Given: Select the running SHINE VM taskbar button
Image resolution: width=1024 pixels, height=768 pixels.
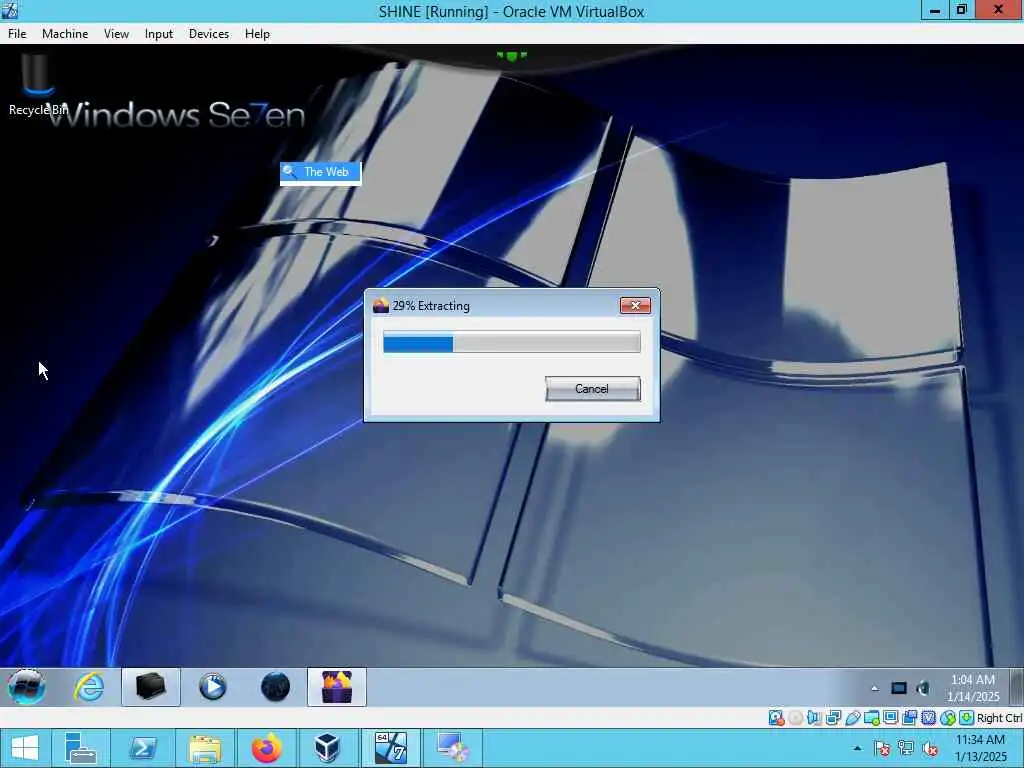Looking at the screenshot, I should point(391,748).
